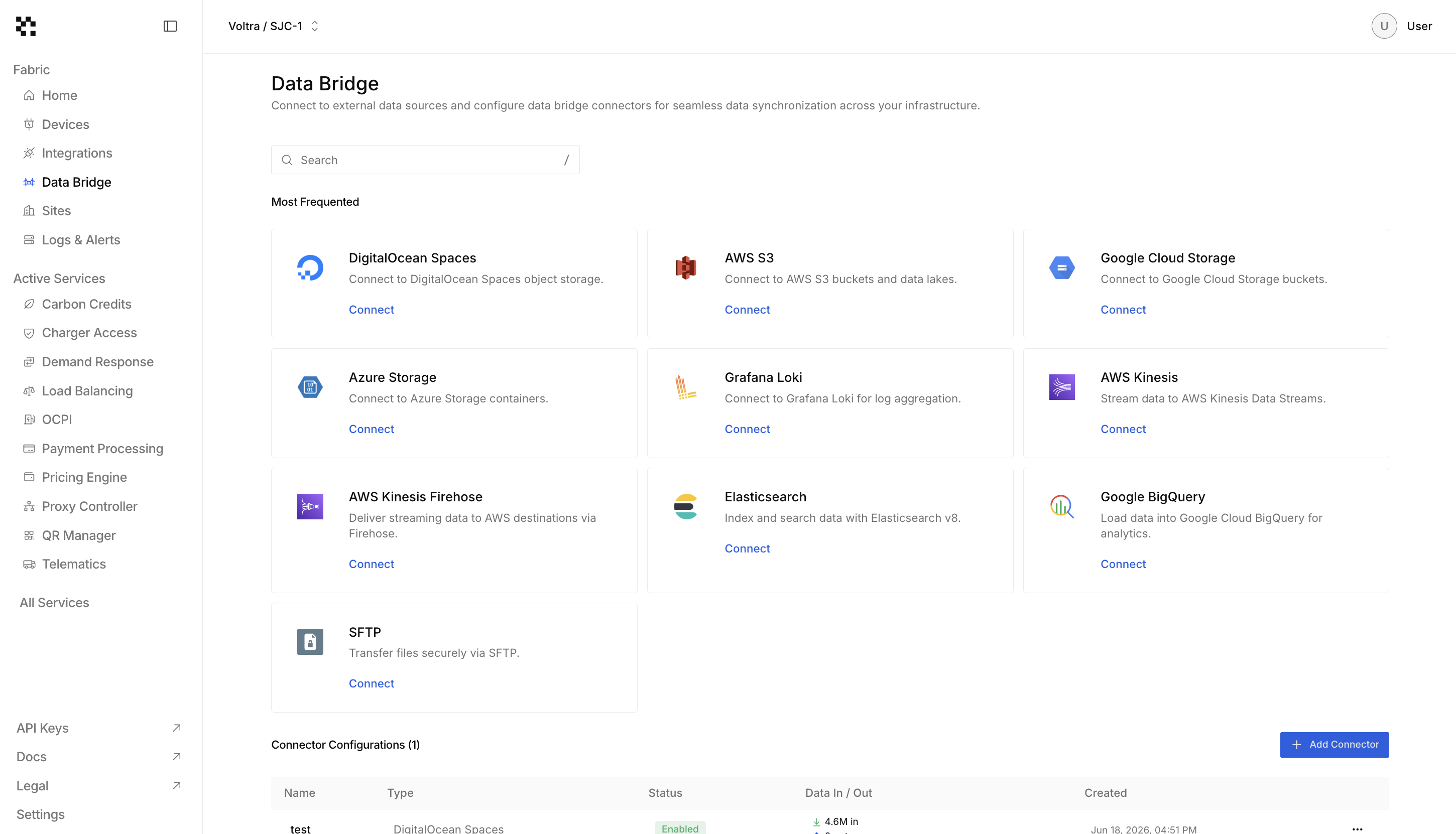Connect to AWS S3
This screenshot has width=1456, height=834.
click(747, 309)
